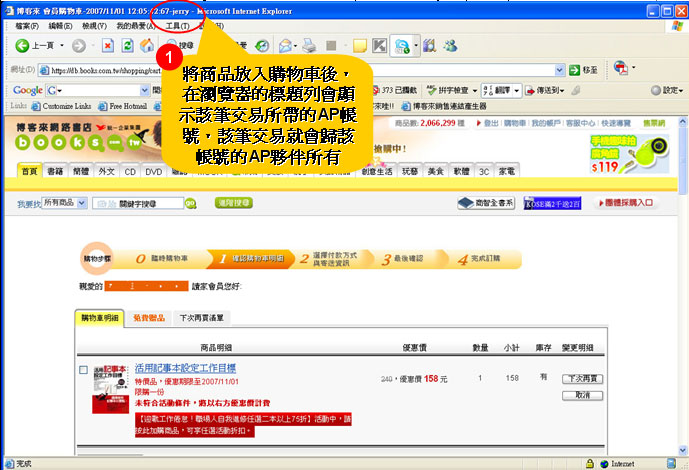Open the 所有商品 category dropdown

coord(65,203)
